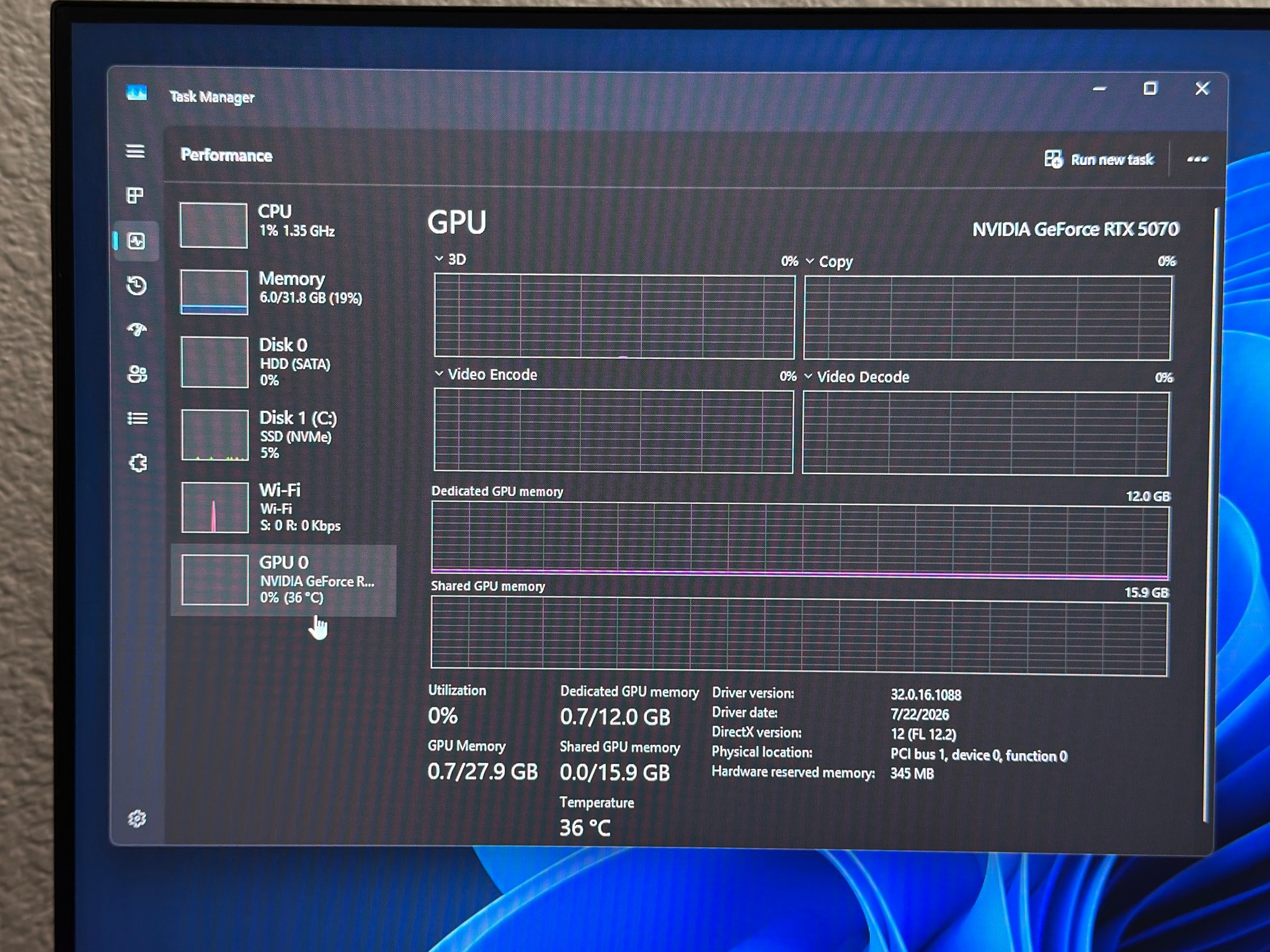Screen dimensions: 1270x952
Task: Open the Details page icon
Action: coord(137,418)
